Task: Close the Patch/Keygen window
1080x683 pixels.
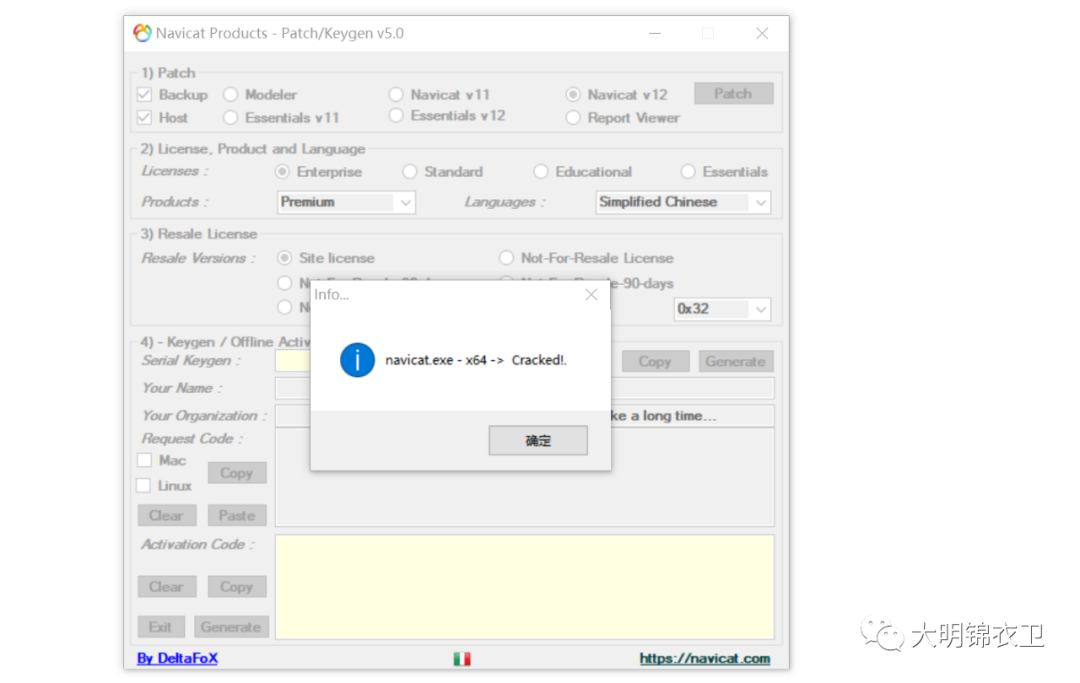Action: point(762,33)
